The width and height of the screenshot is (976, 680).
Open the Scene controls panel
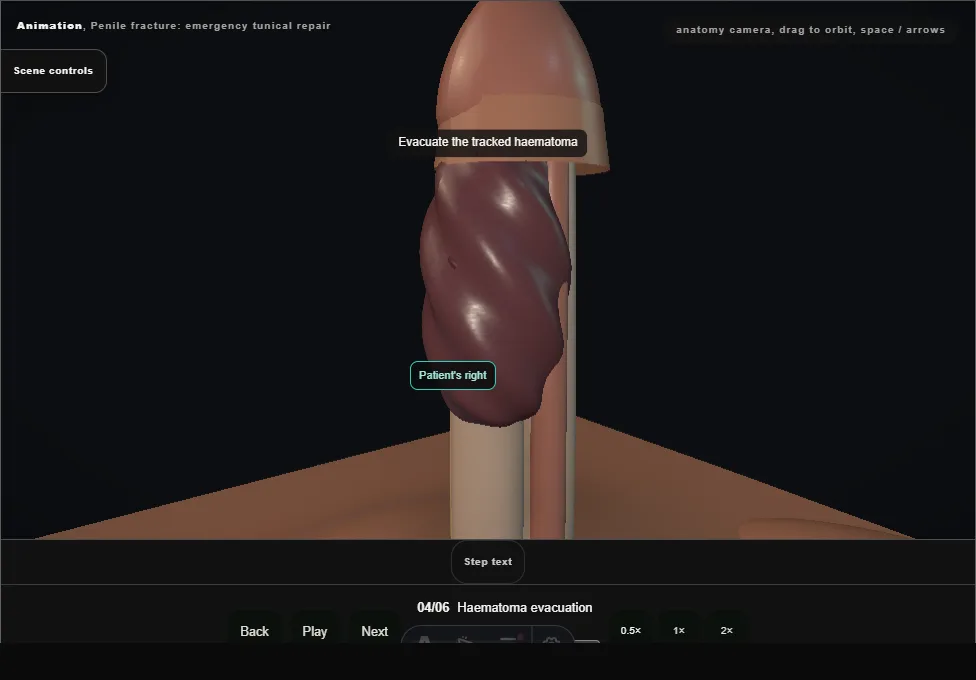pos(54,71)
